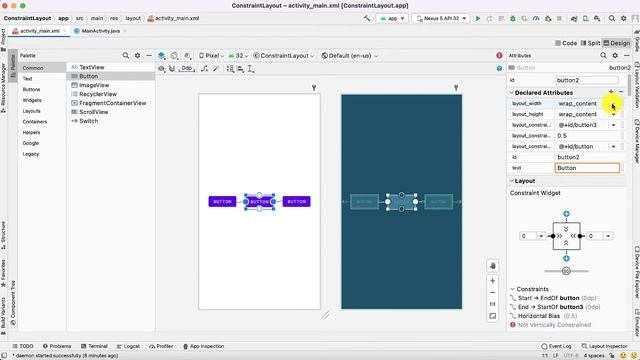Click the Infer Constraints magic wand
Image resolution: width=640 pixels, height=360 pixels.
point(216,69)
